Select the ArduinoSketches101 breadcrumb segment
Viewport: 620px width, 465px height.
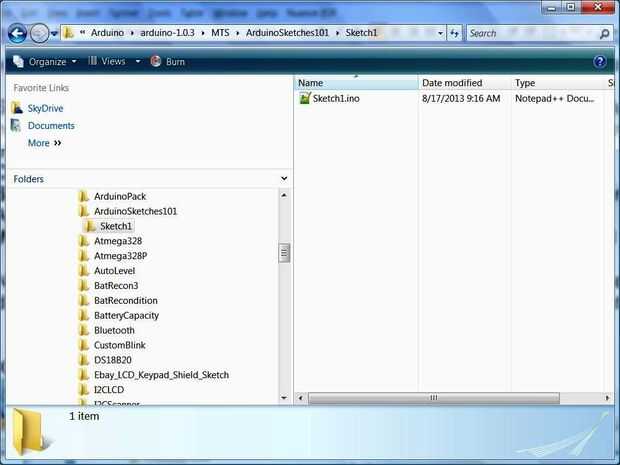click(287, 33)
